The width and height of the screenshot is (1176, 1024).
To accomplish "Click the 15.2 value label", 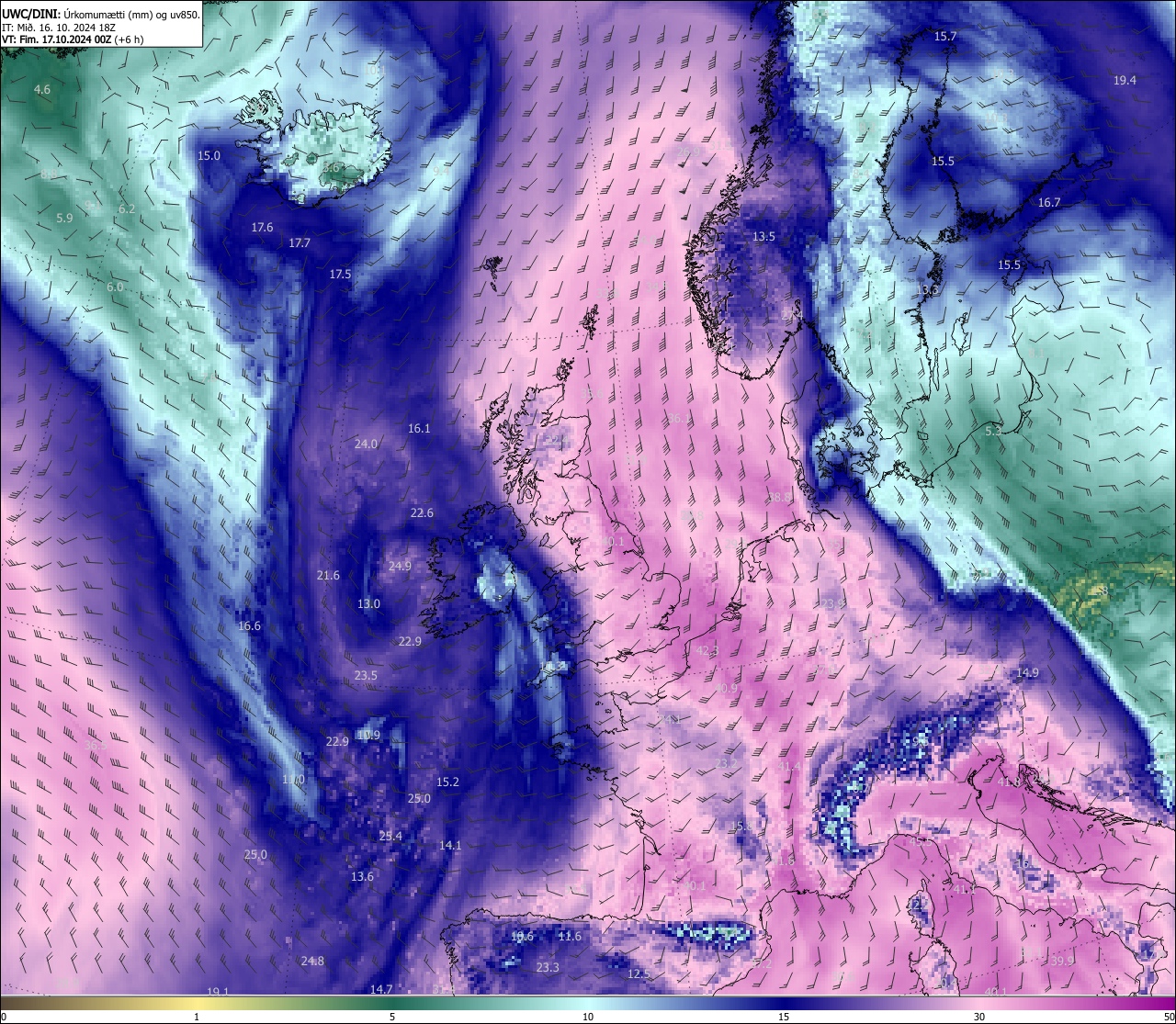I will 447,782.
